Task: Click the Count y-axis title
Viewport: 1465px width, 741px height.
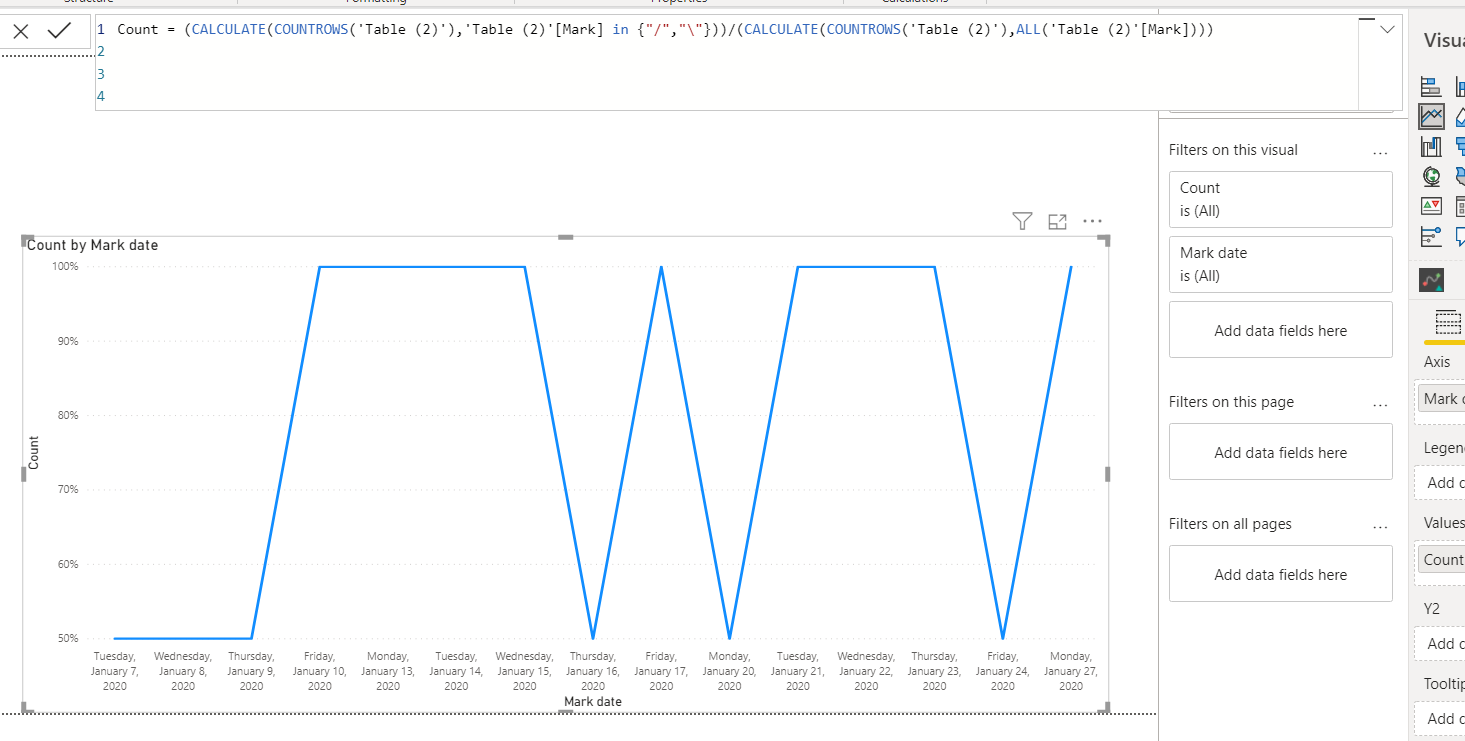Action: tap(34, 453)
